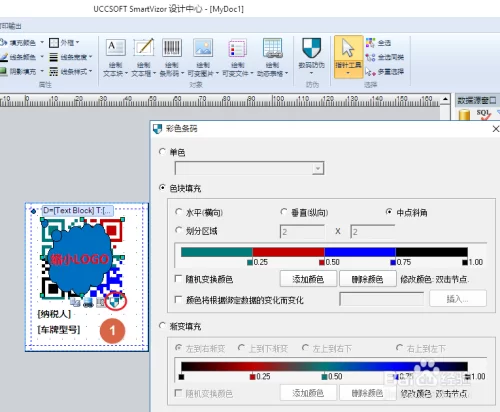Select the 中点斜角 midpoint diagonal radio

click(x=389, y=212)
